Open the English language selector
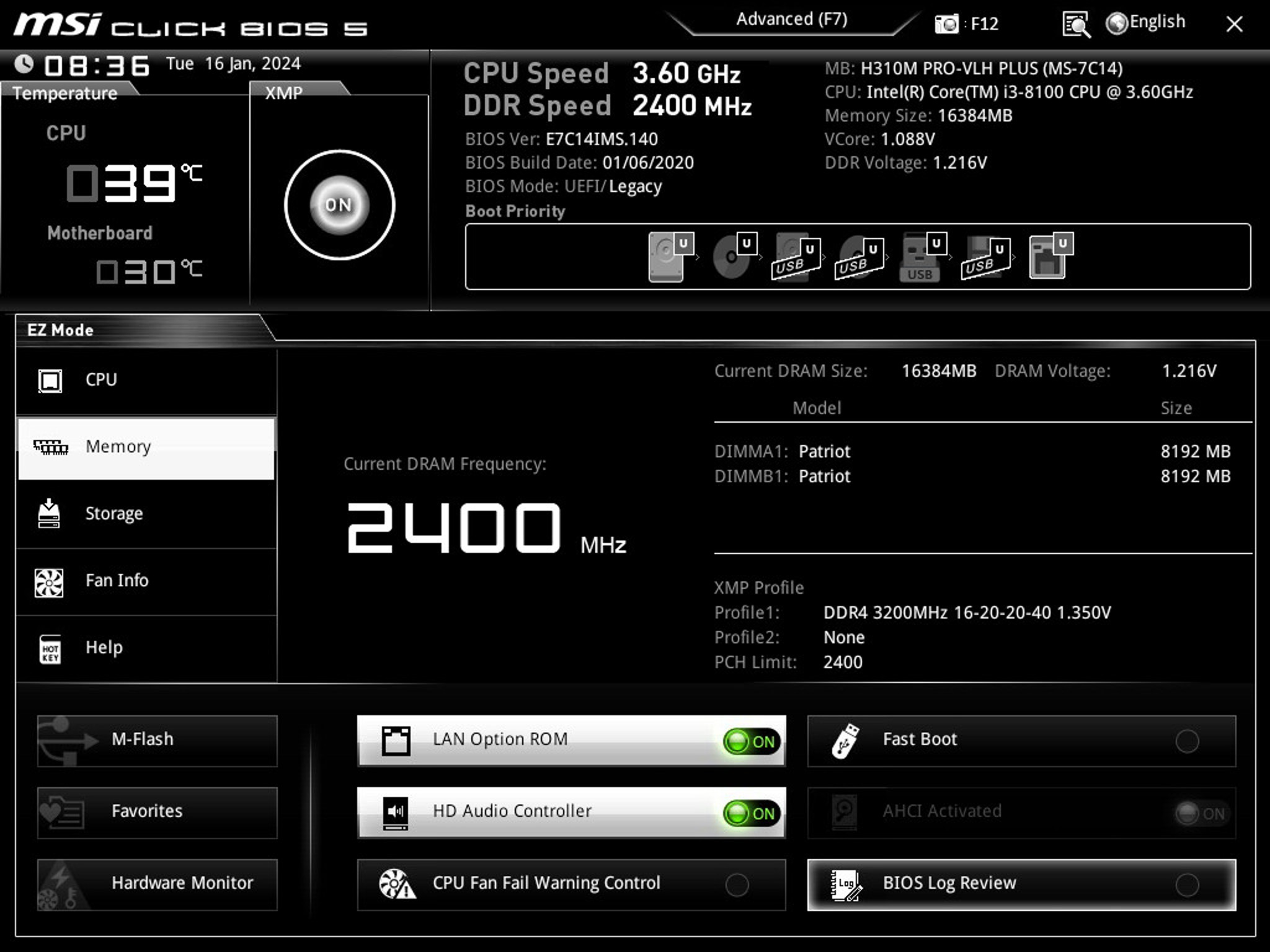 click(x=1145, y=22)
